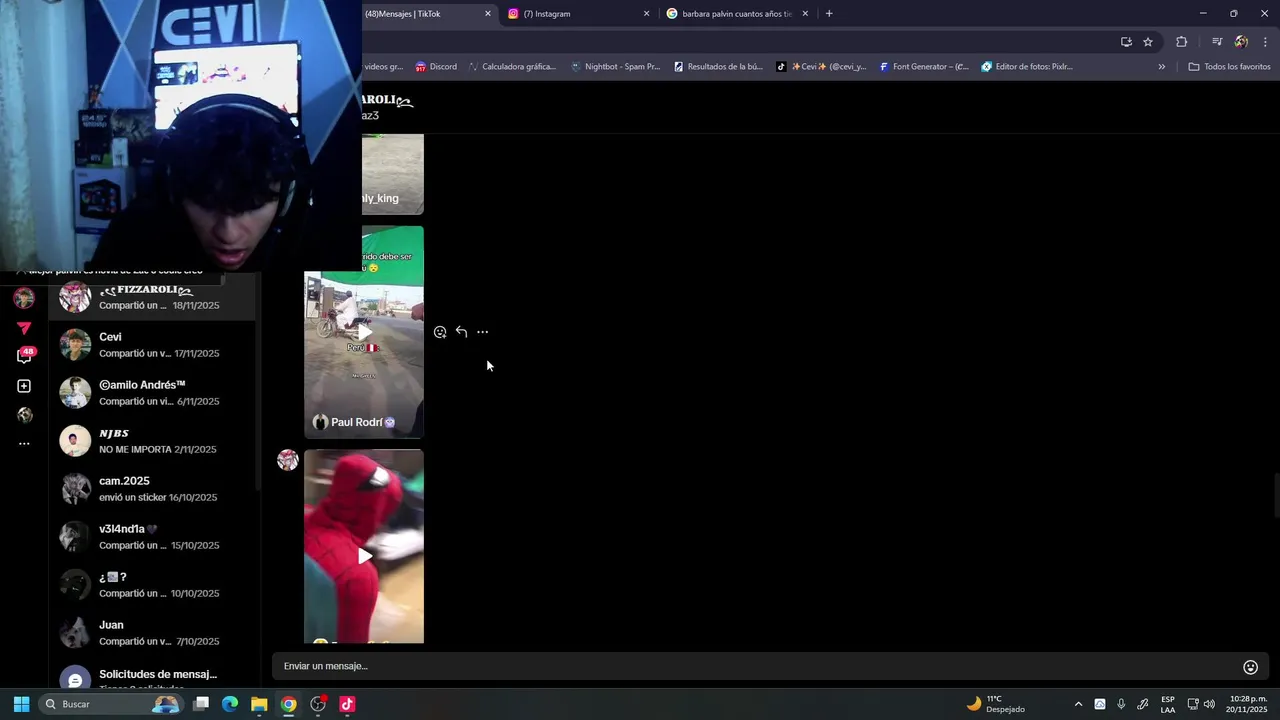Open the ©amilo Andrés™ conversation
The width and height of the screenshot is (1280, 720).
(152, 393)
